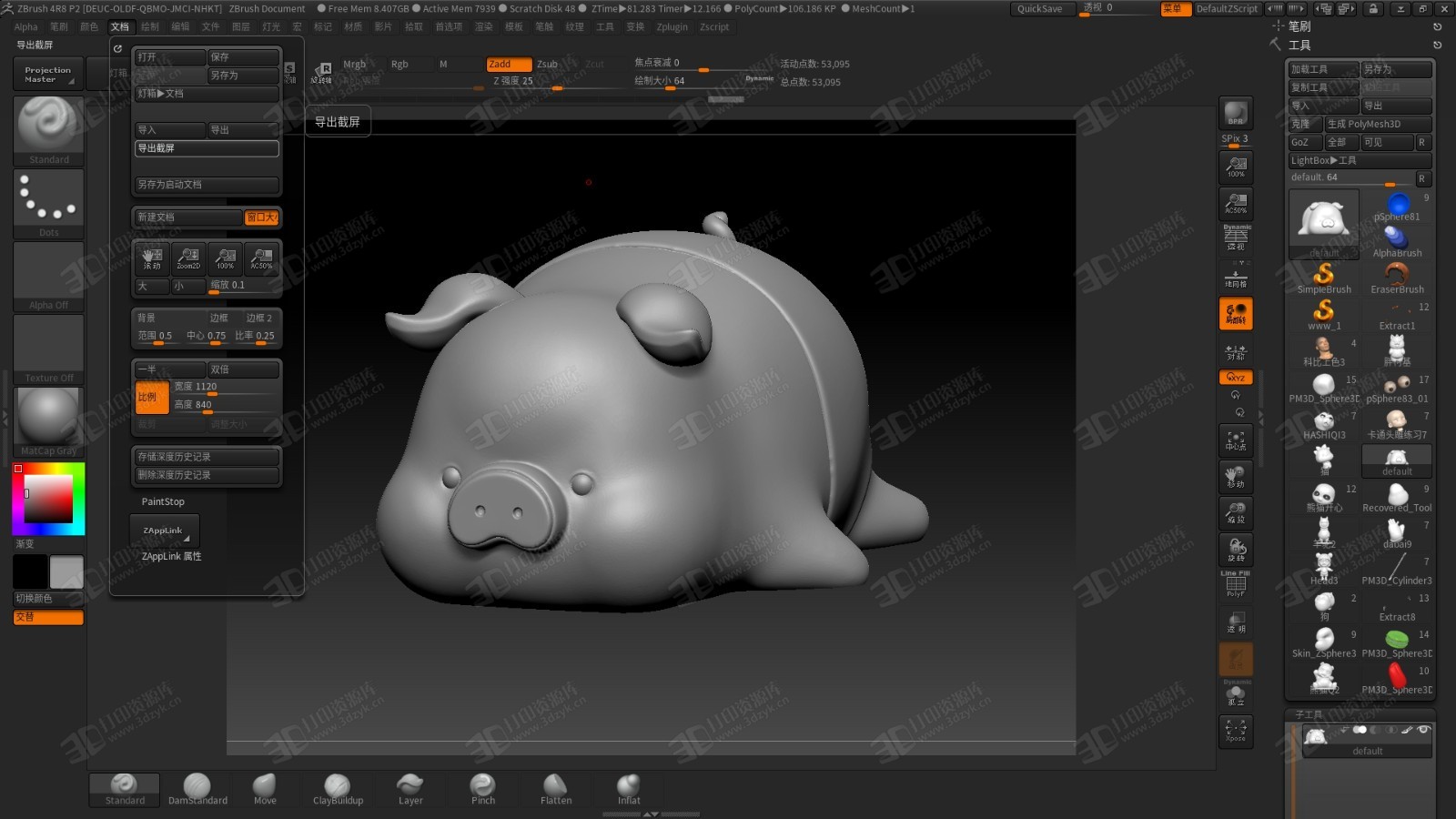Screen dimensions: 1456x819
Task: Select the Flatten brush
Action: 556,789
